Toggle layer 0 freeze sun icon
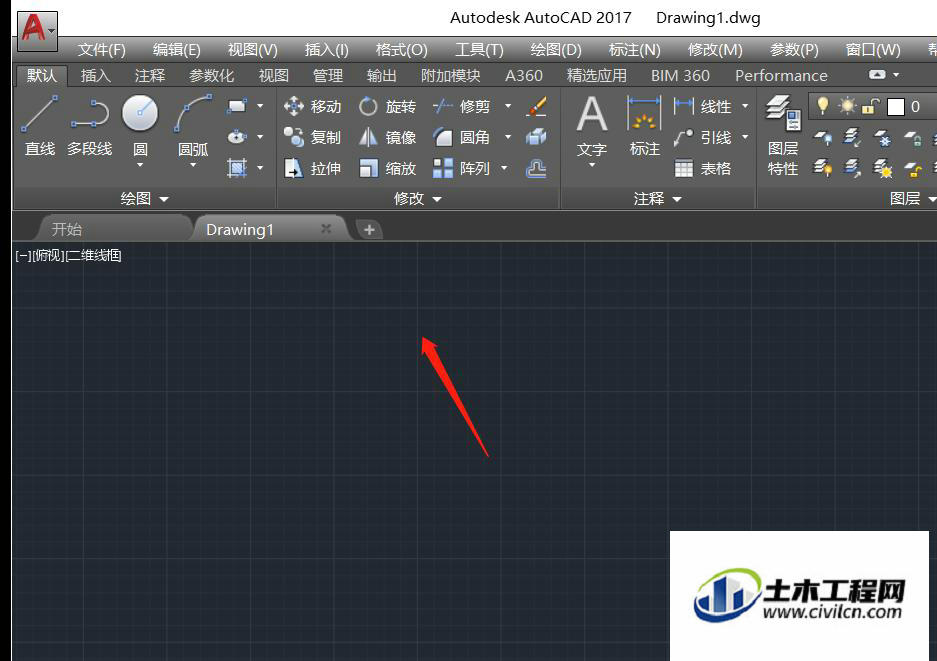The width and height of the screenshot is (937, 661). [847, 106]
